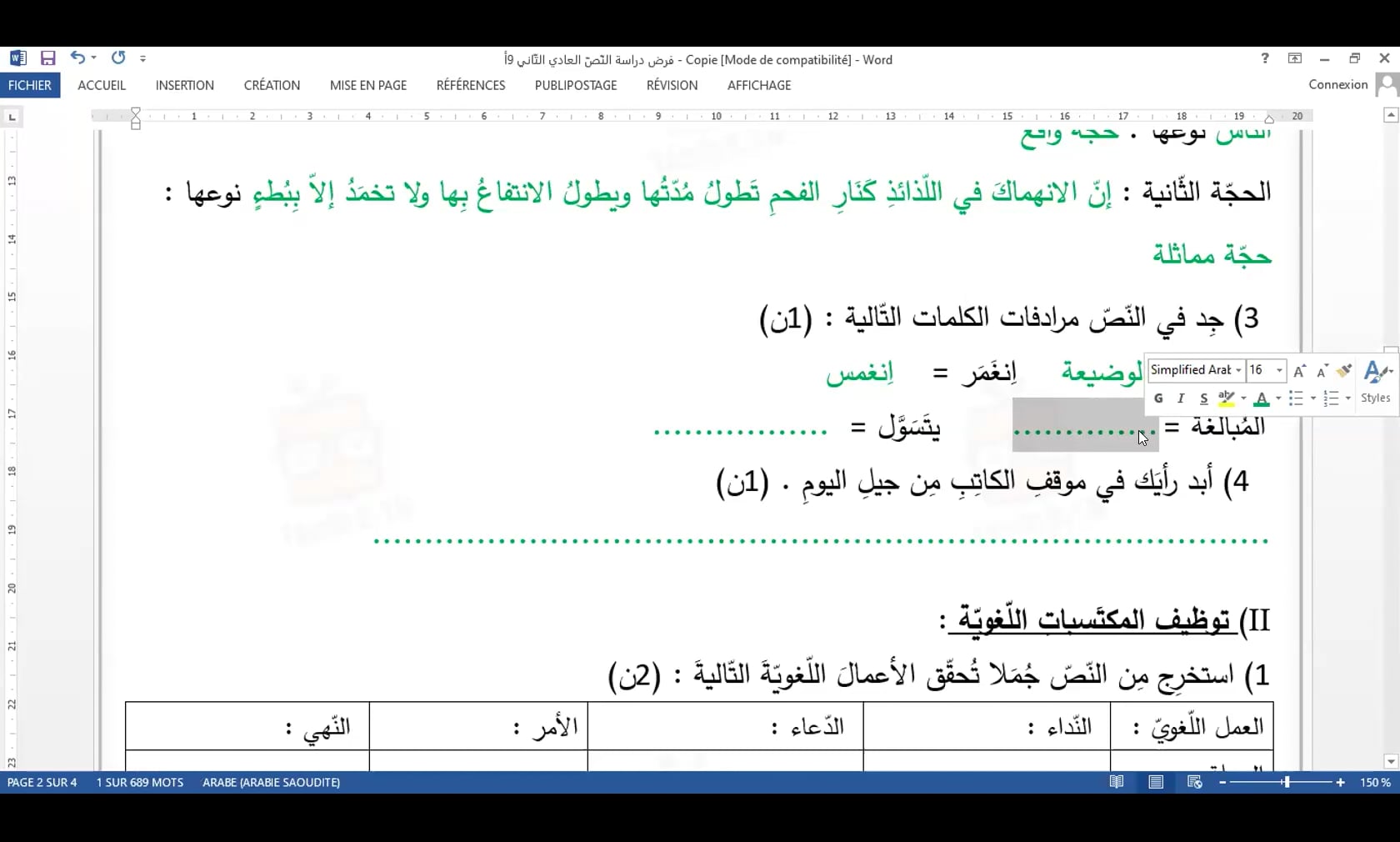Switch to the MISE EN PAGE tab

[x=368, y=85]
